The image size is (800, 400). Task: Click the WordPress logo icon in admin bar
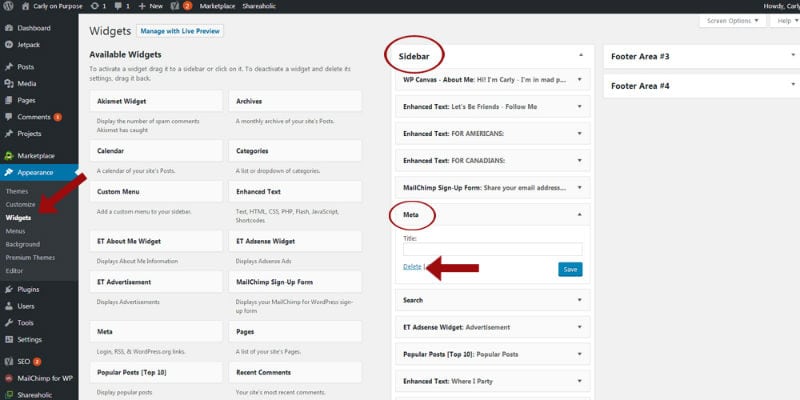click(x=8, y=6)
